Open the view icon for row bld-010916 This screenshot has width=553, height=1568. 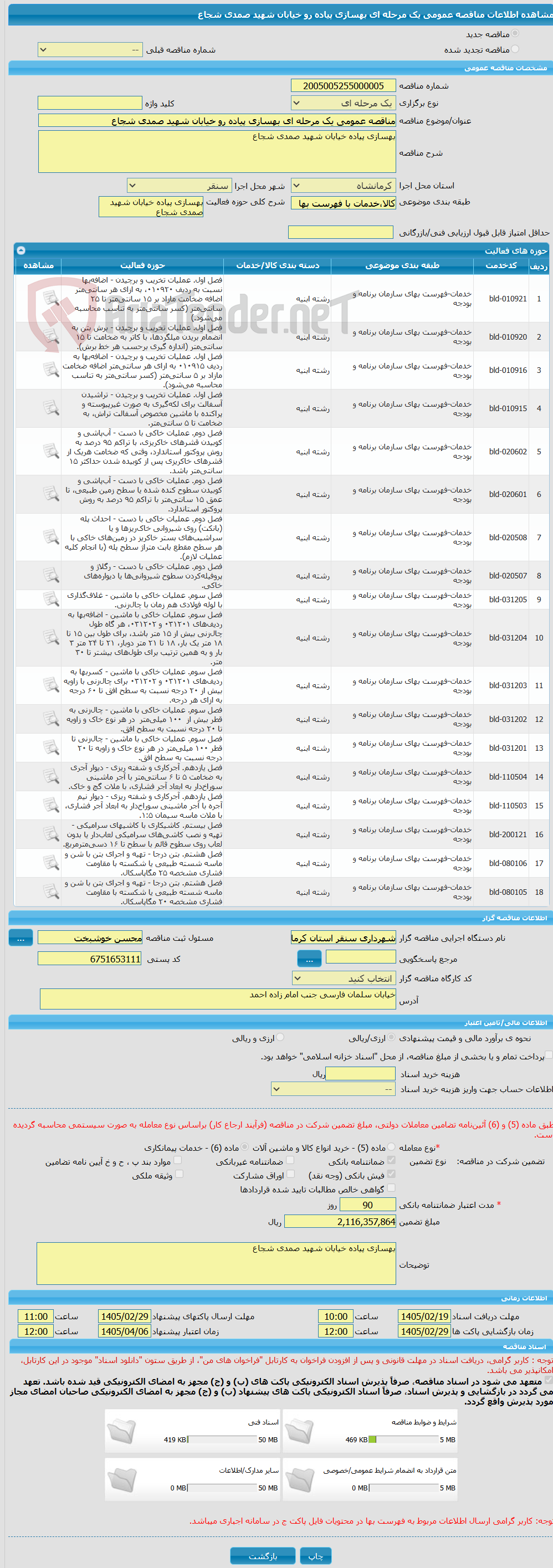(x=50, y=370)
